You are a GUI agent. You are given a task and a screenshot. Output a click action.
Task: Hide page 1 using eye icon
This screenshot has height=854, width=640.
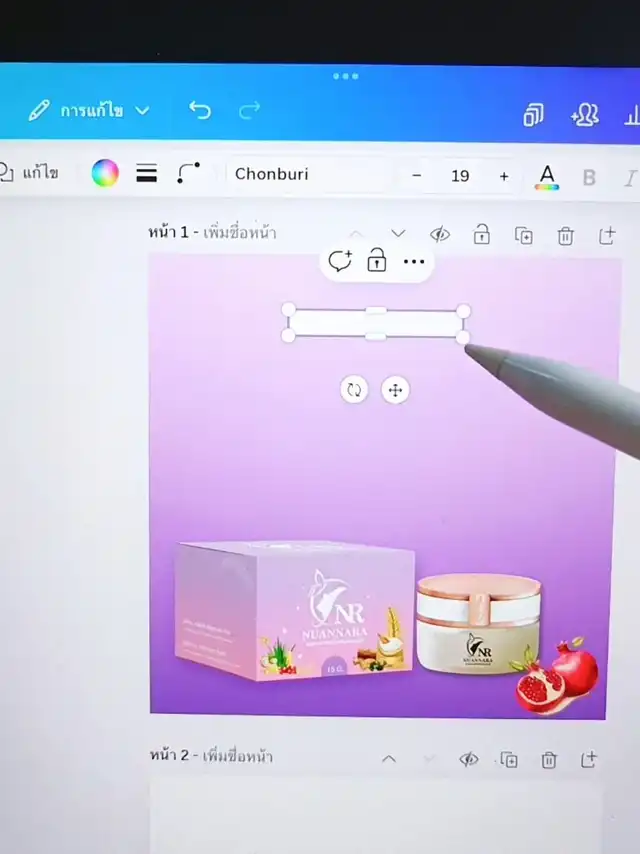pyautogui.click(x=440, y=234)
